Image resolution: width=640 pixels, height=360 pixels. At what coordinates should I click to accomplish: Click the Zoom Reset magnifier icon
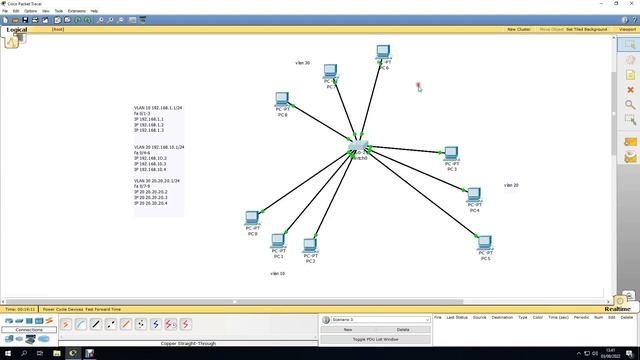point(110,20)
